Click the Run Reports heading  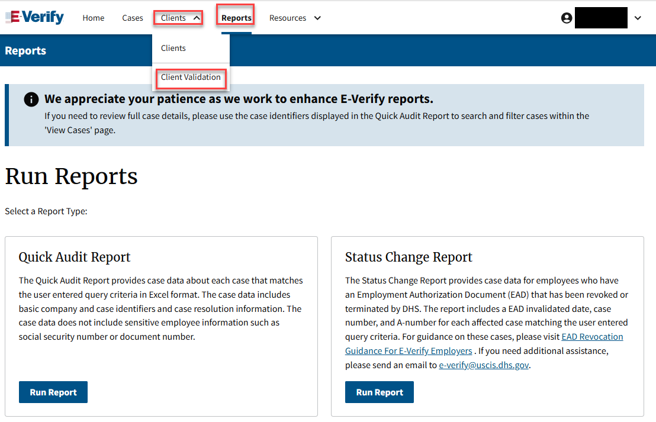(x=71, y=176)
